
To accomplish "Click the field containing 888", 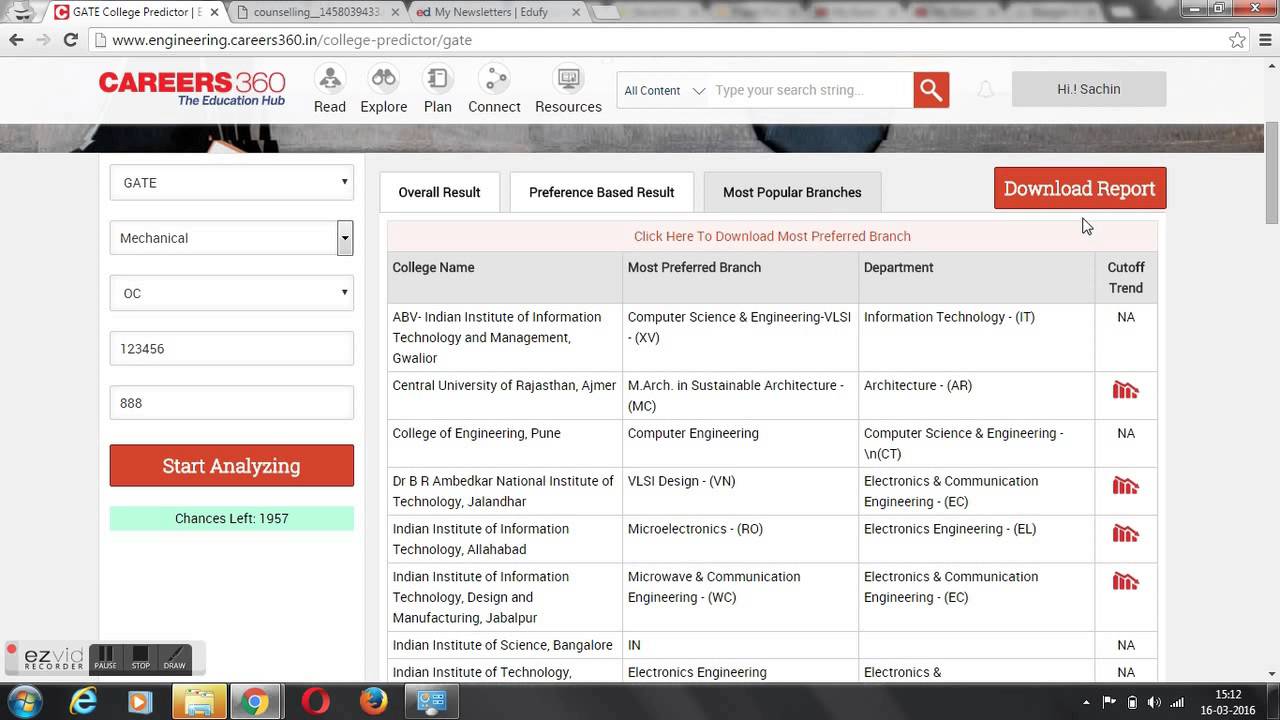I will [232, 403].
